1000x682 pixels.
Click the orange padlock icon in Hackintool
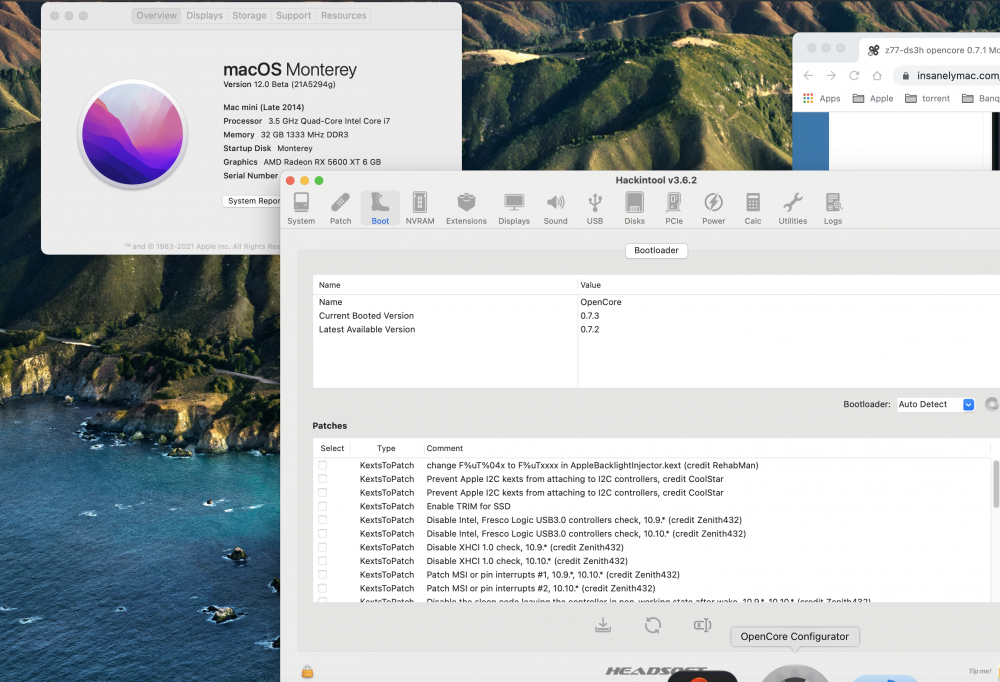click(x=307, y=671)
